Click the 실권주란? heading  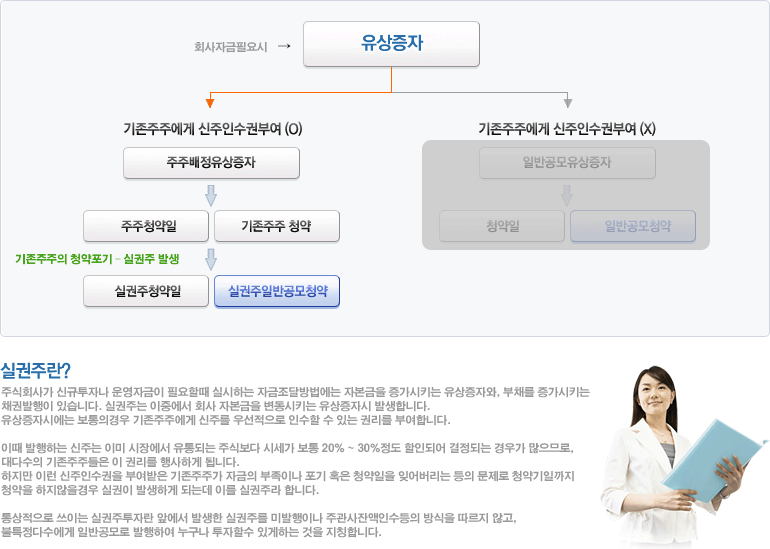coord(36,369)
